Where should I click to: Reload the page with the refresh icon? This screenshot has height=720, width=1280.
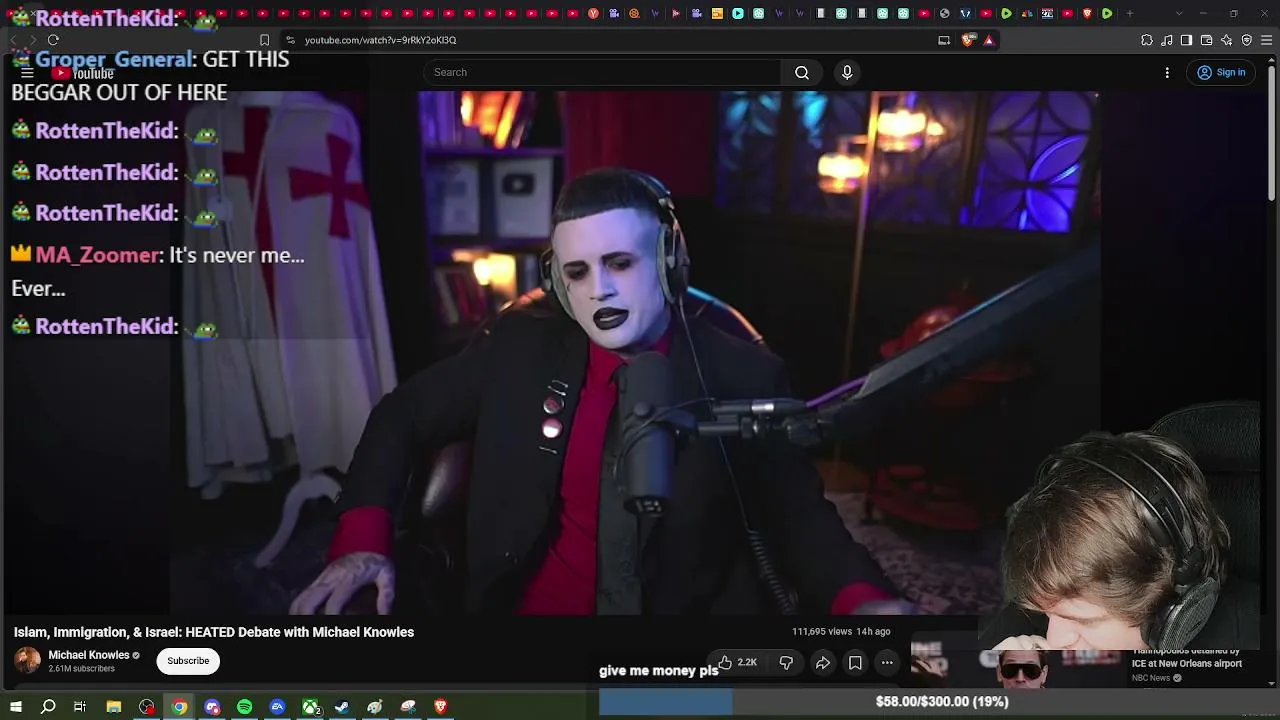pyautogui.click(x=53, y=40)
